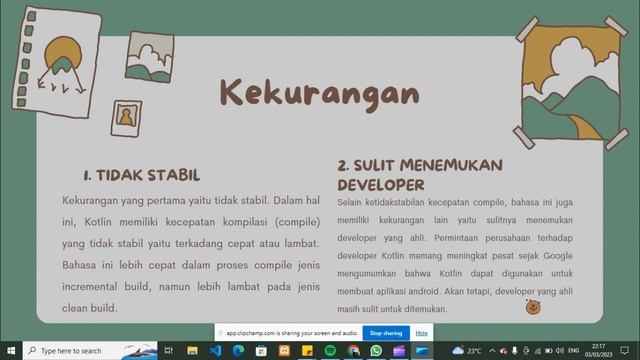Open Microsoft Edge from the taskbar
This screenshot has height=360, width=640.
coord(238,351)
